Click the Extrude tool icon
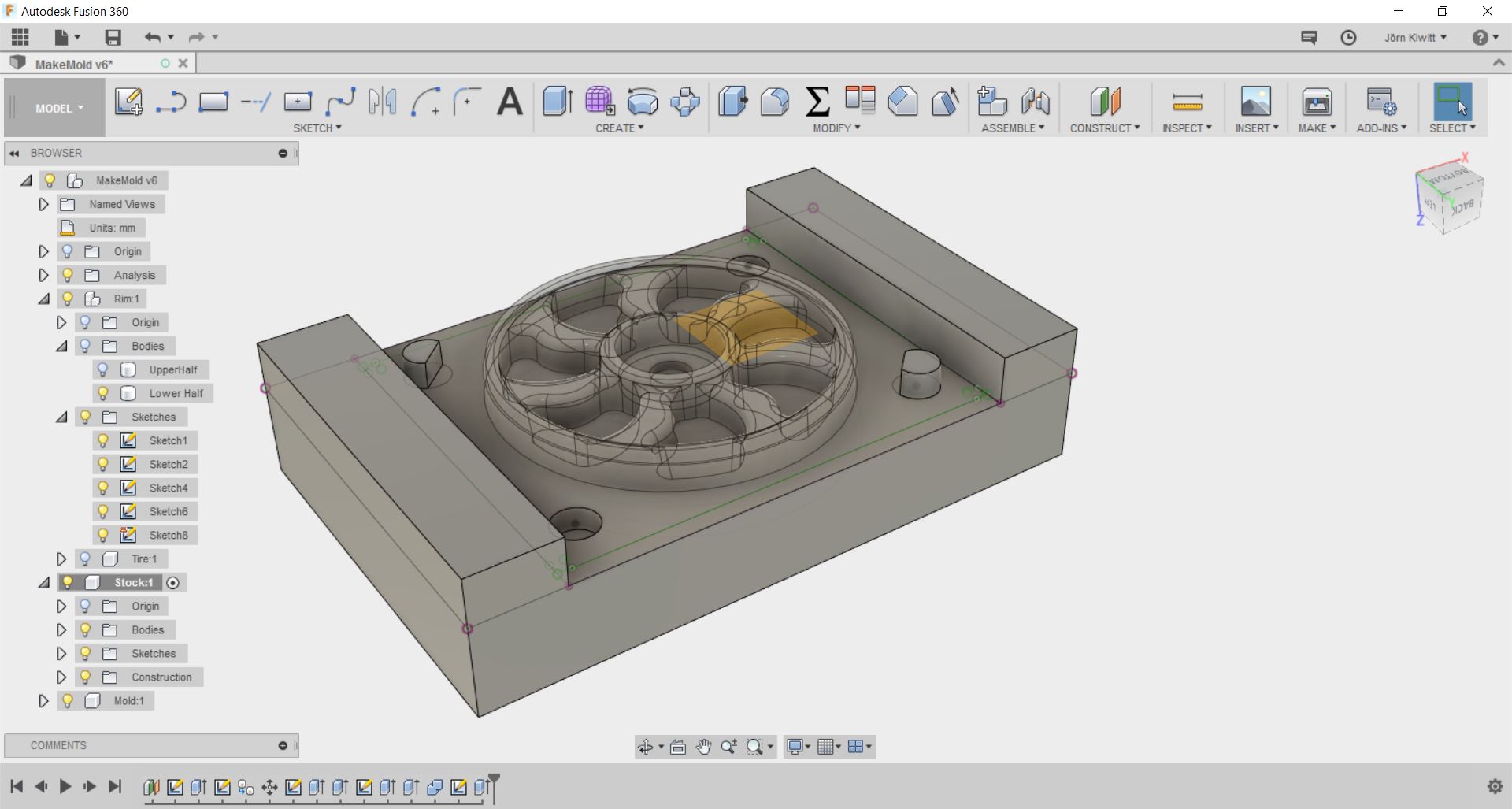This screenshot has height=809, width=1512. (x=558, y=102)
